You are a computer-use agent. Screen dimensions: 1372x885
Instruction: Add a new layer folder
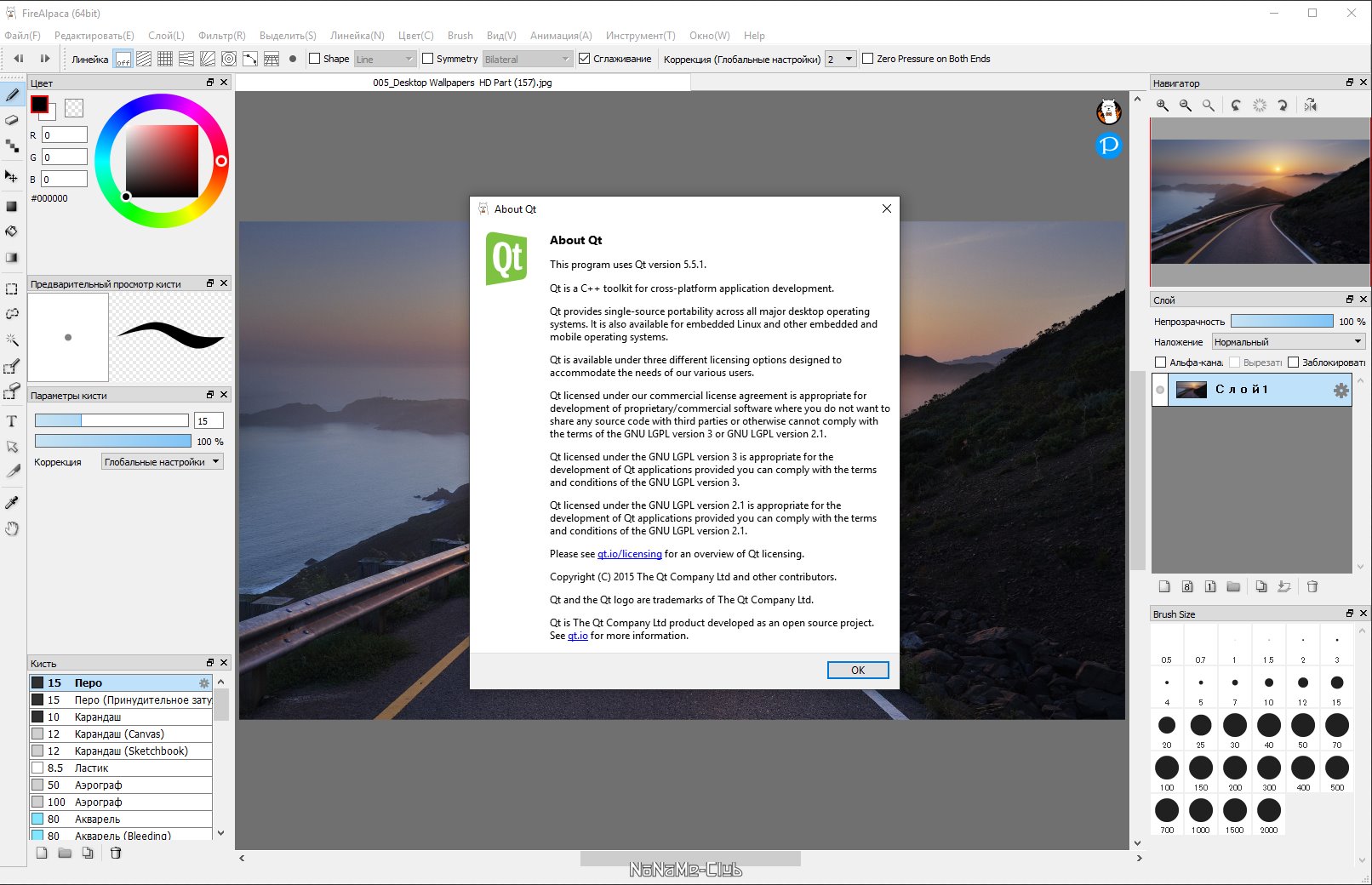click(x=1233, y=586)
